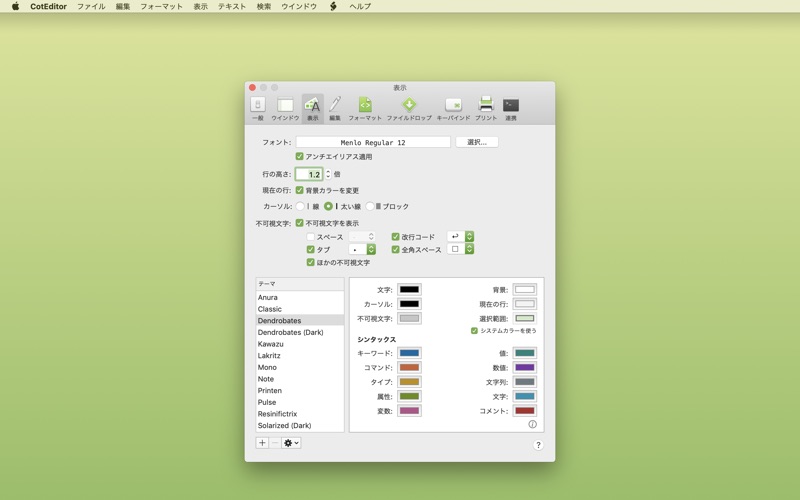Open the script menu icon in menu bar
Viewport: 800px width, 500px height.
pos(333,6)
